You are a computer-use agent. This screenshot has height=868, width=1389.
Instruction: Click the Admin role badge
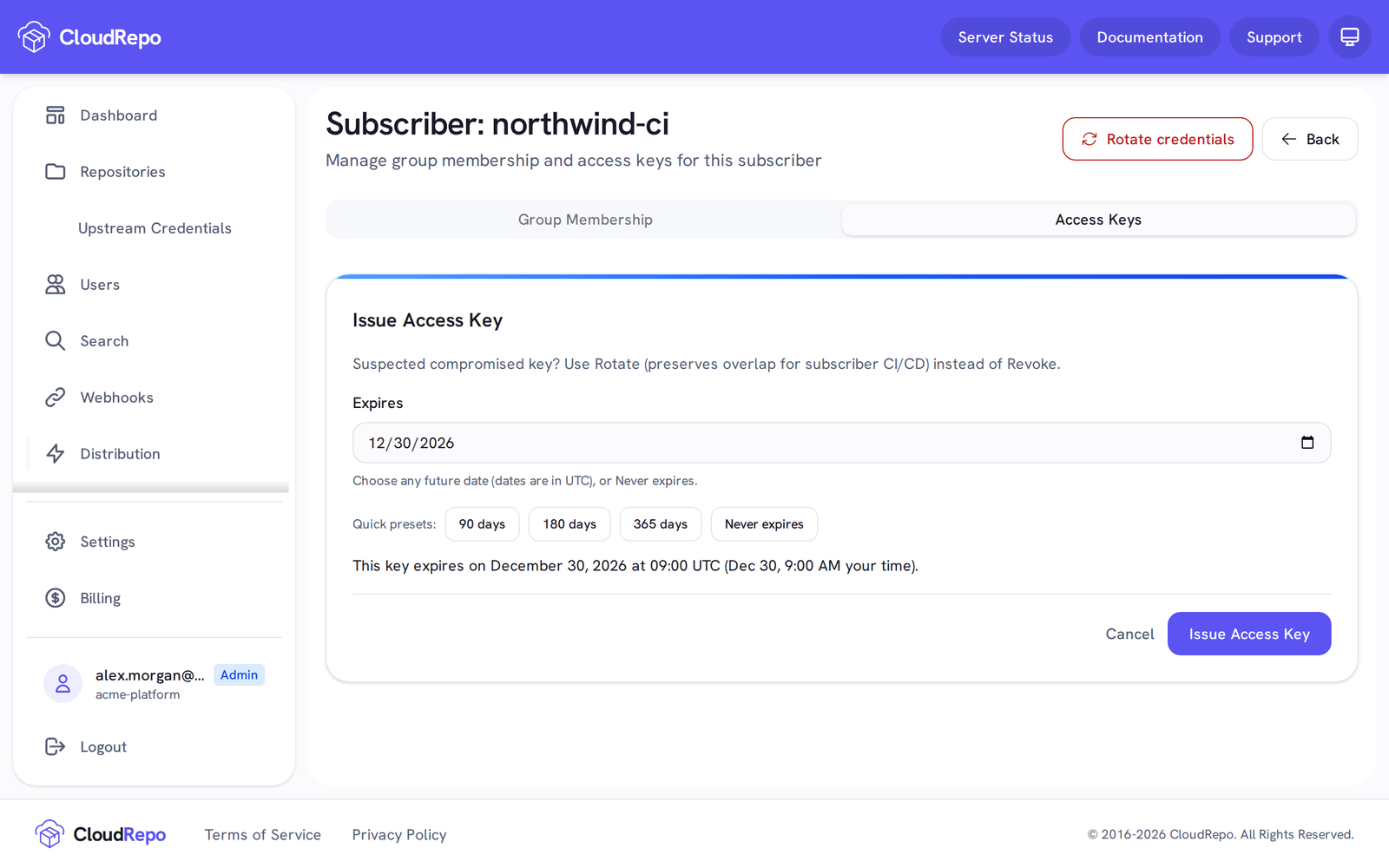[x=239, y=674]
